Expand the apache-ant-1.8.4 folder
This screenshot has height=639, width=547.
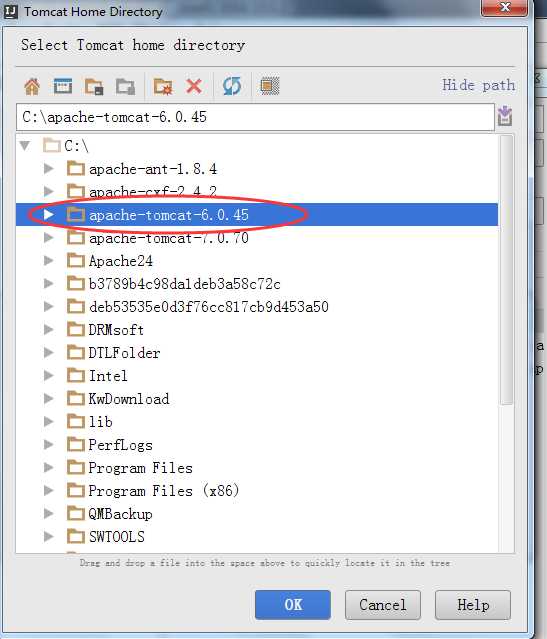click(x=49, y=168)
